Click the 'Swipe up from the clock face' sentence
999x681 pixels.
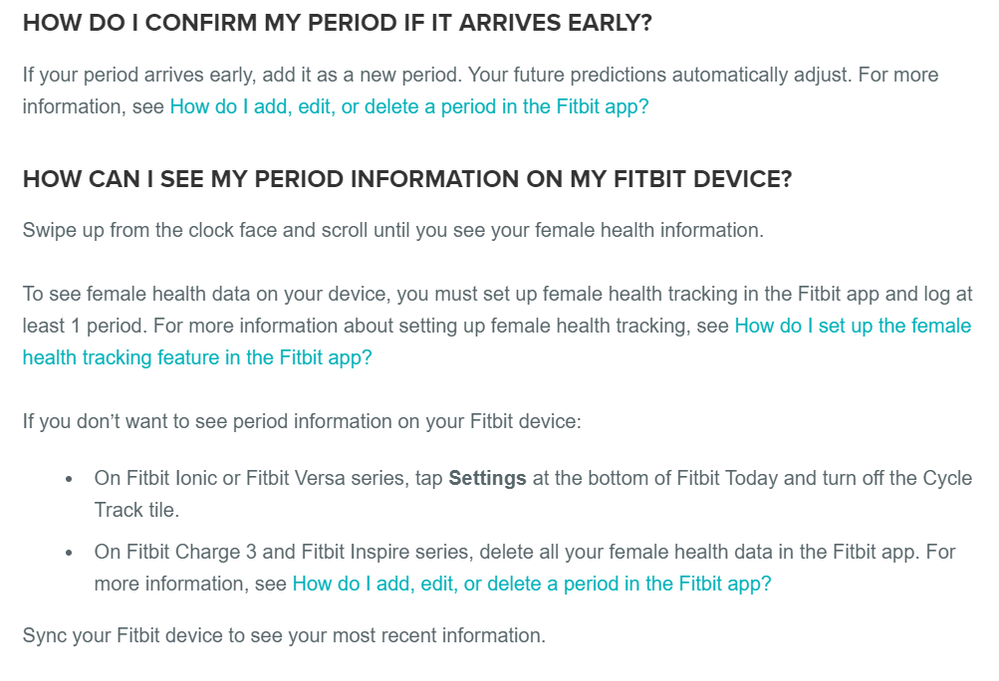pos(393,230)
